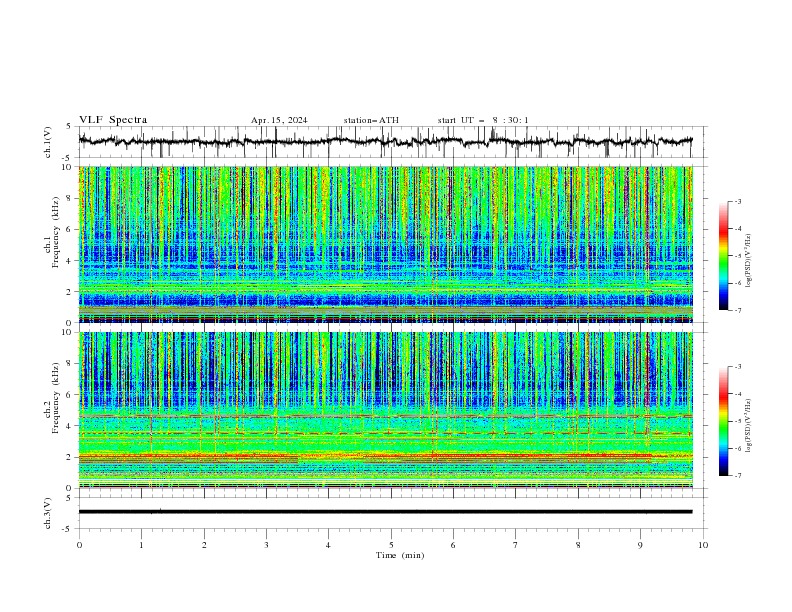Click the time axis tick label "5"
This screenshot has height=612, width=792.
click(391, 545)
